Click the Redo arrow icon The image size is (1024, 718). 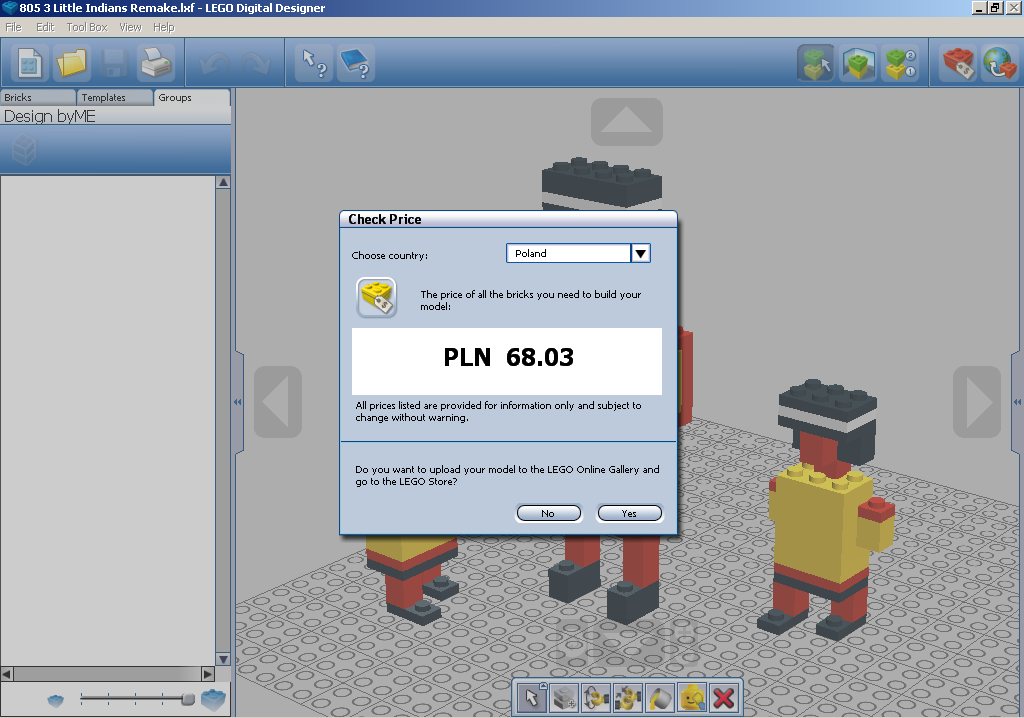click(x=255, y=63)
